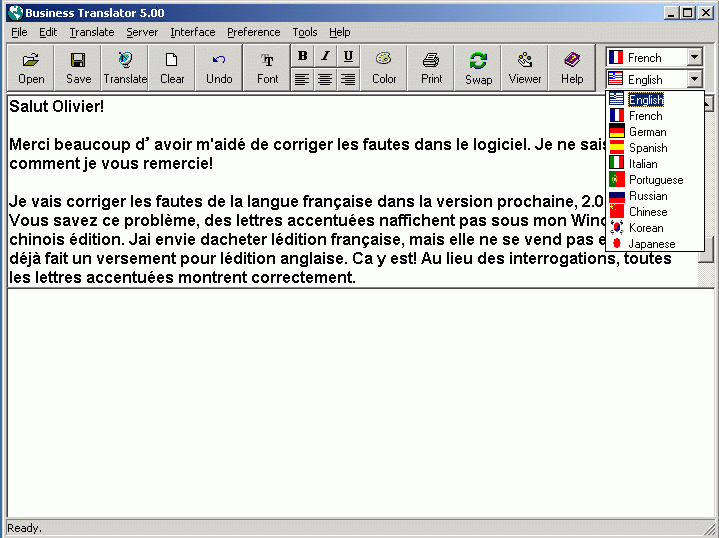This screenshot has width=719, height=538.
Task: Open the Interface menu
Action: tap(193, 32)
